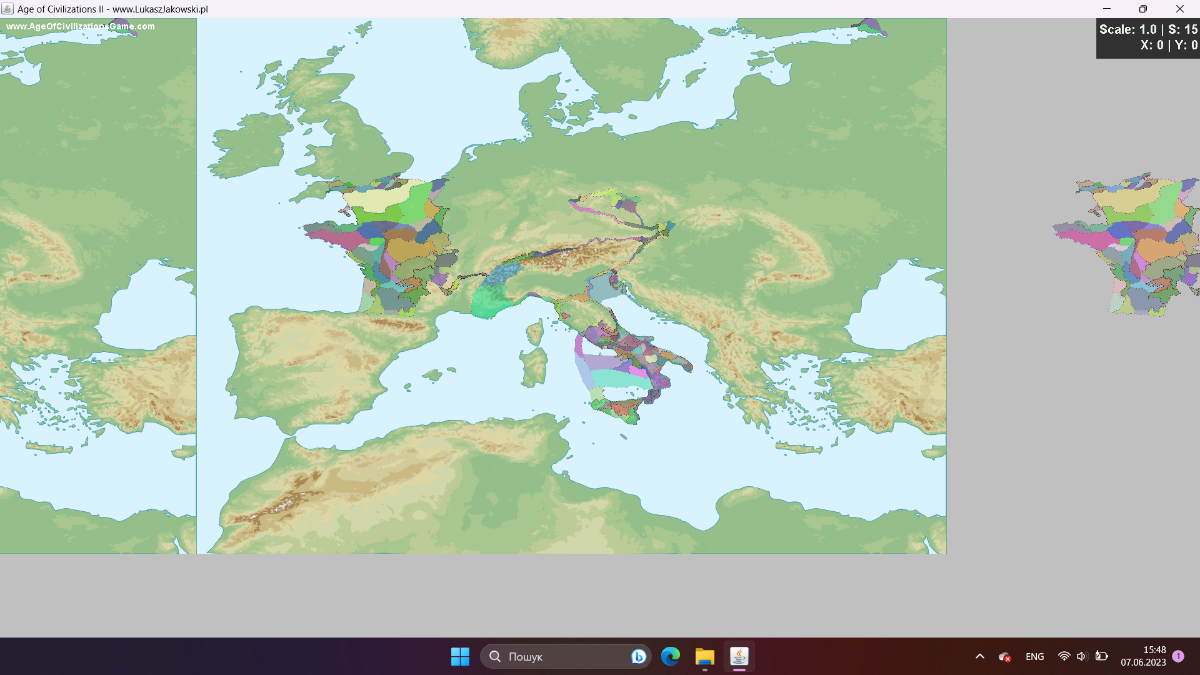Open the notification badge in the tray
Viewport: 1200px width, 675px height.
point(1178,656)
